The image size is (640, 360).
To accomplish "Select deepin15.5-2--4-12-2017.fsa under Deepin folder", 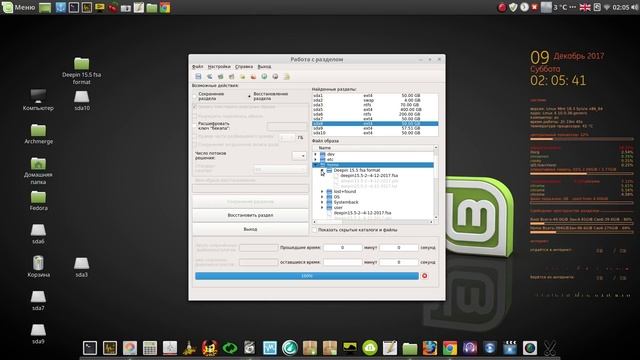I will pyautogui.click(x=369, y=176).
